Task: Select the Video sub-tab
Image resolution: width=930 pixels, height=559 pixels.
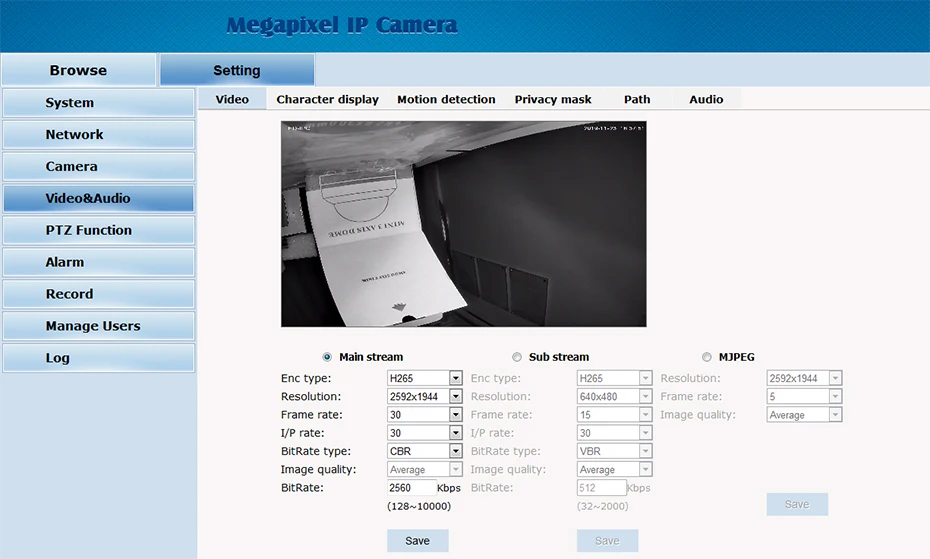Action: tap(232, 99)
